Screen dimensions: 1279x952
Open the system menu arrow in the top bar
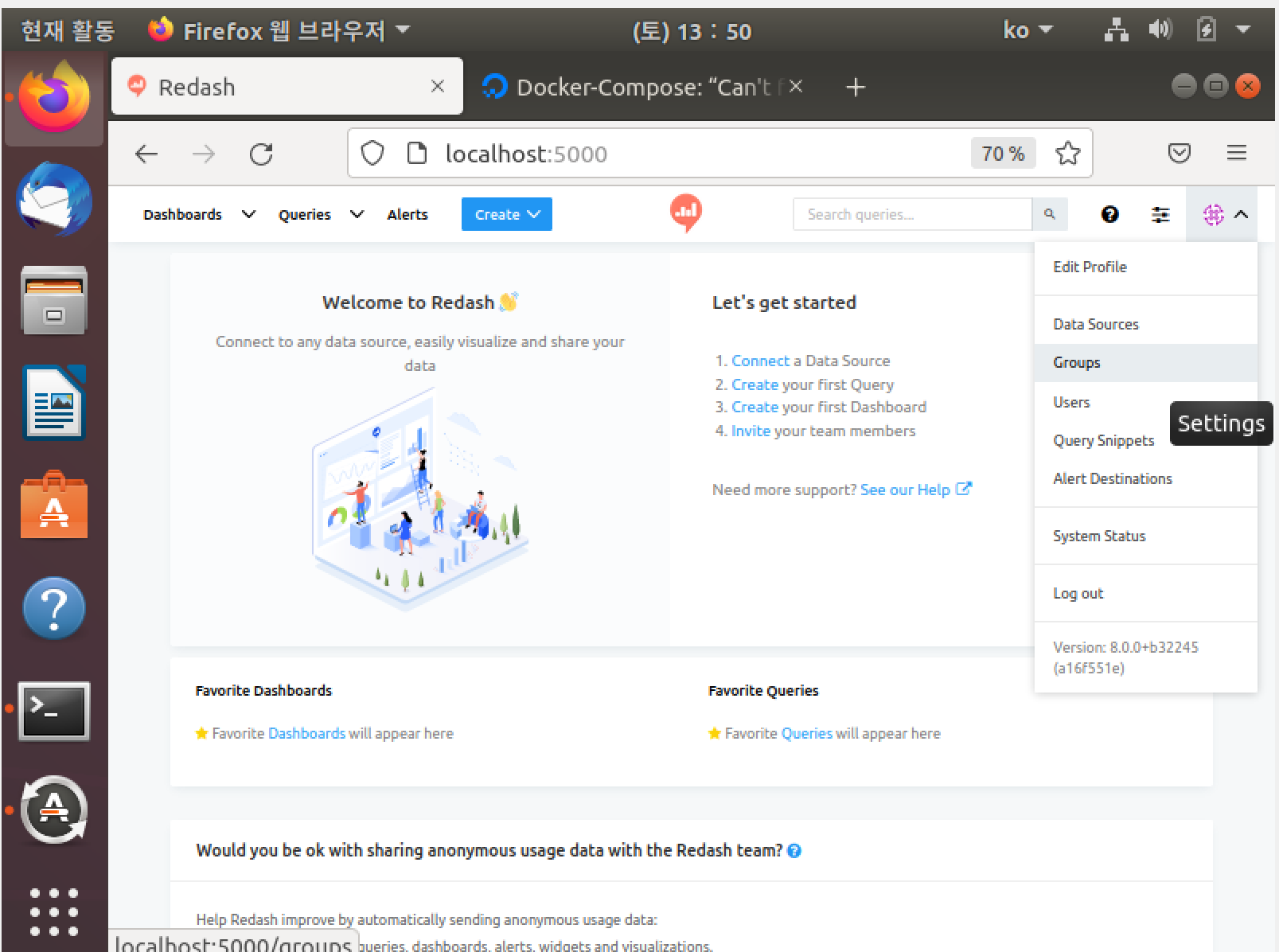pyautogui.click(x=1243, y=30)
